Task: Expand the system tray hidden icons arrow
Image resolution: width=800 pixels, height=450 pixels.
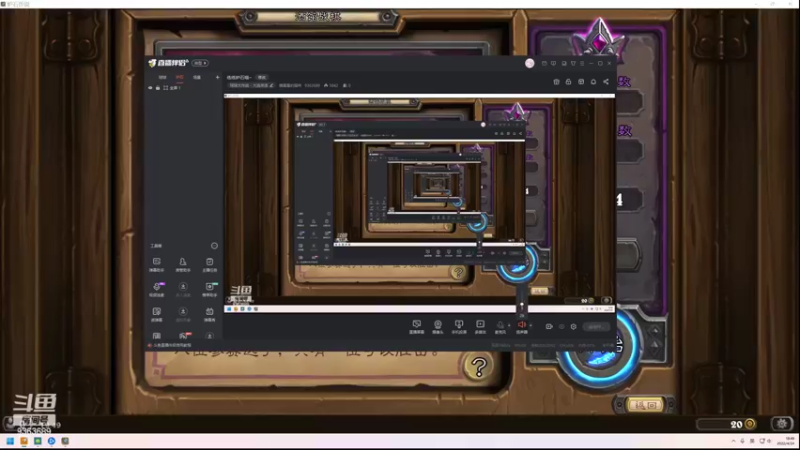Action: click(x=733, y=441)
